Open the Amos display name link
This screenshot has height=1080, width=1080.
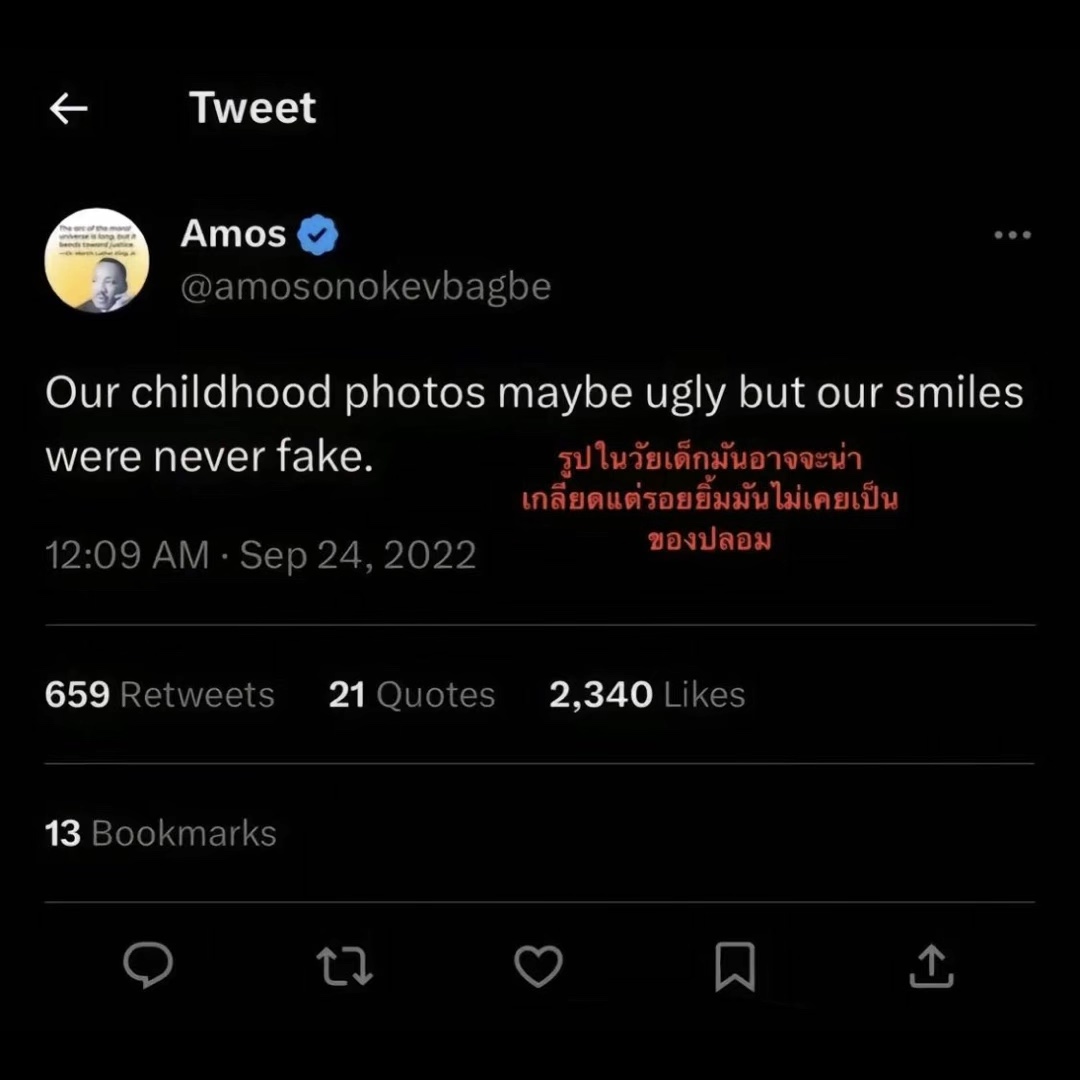click(x=233, y=234)
